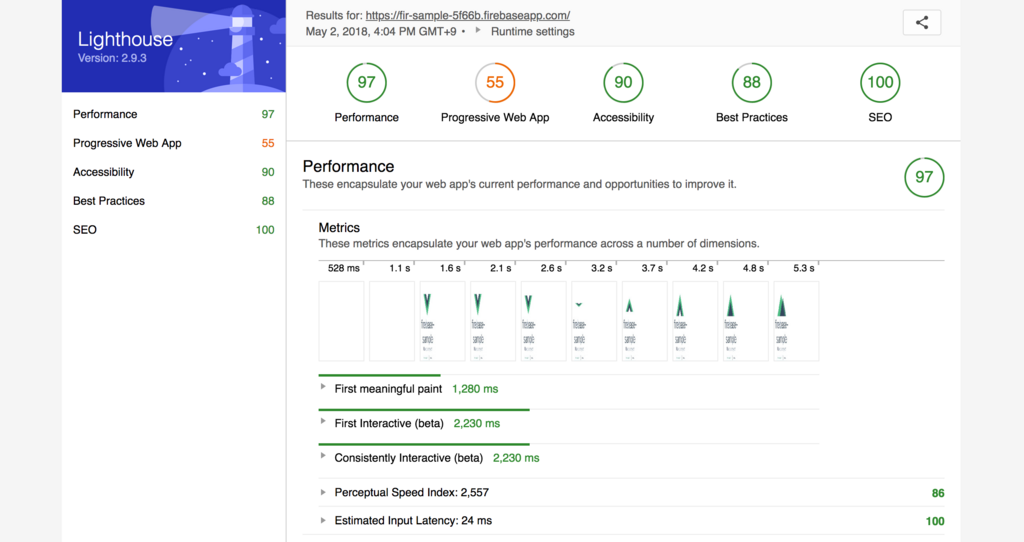
Task: Select Performance in the left sidebar
Action: point(174,114)
